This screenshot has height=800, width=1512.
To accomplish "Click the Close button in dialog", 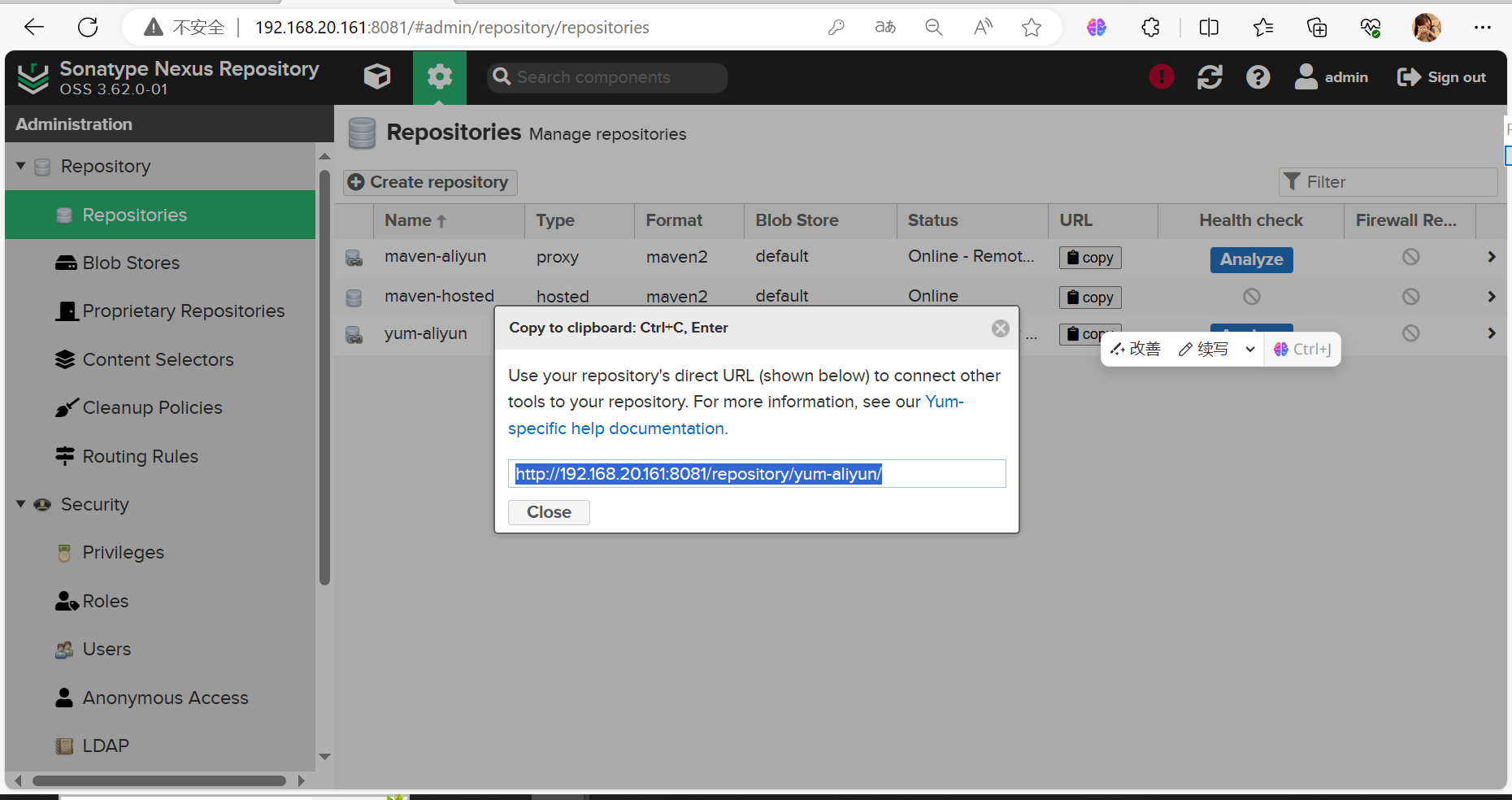I will click(x=549, y=512).
